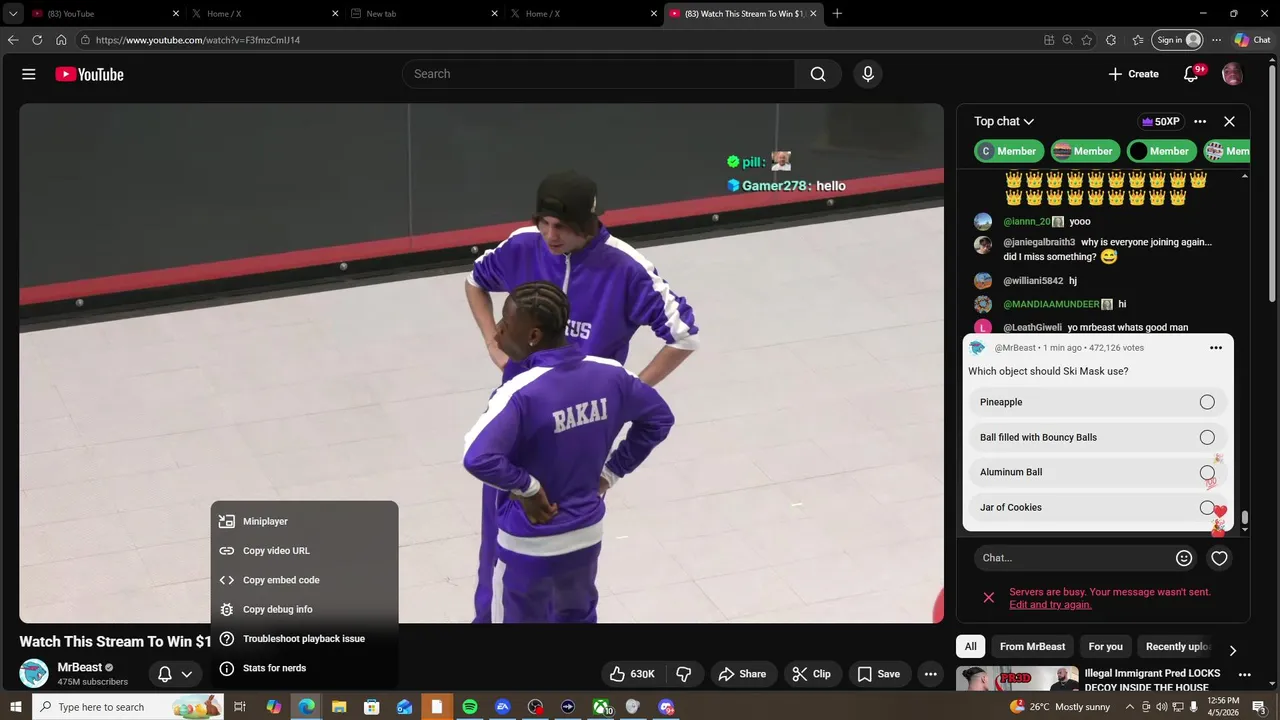Click the Share button

coord(742,674)
